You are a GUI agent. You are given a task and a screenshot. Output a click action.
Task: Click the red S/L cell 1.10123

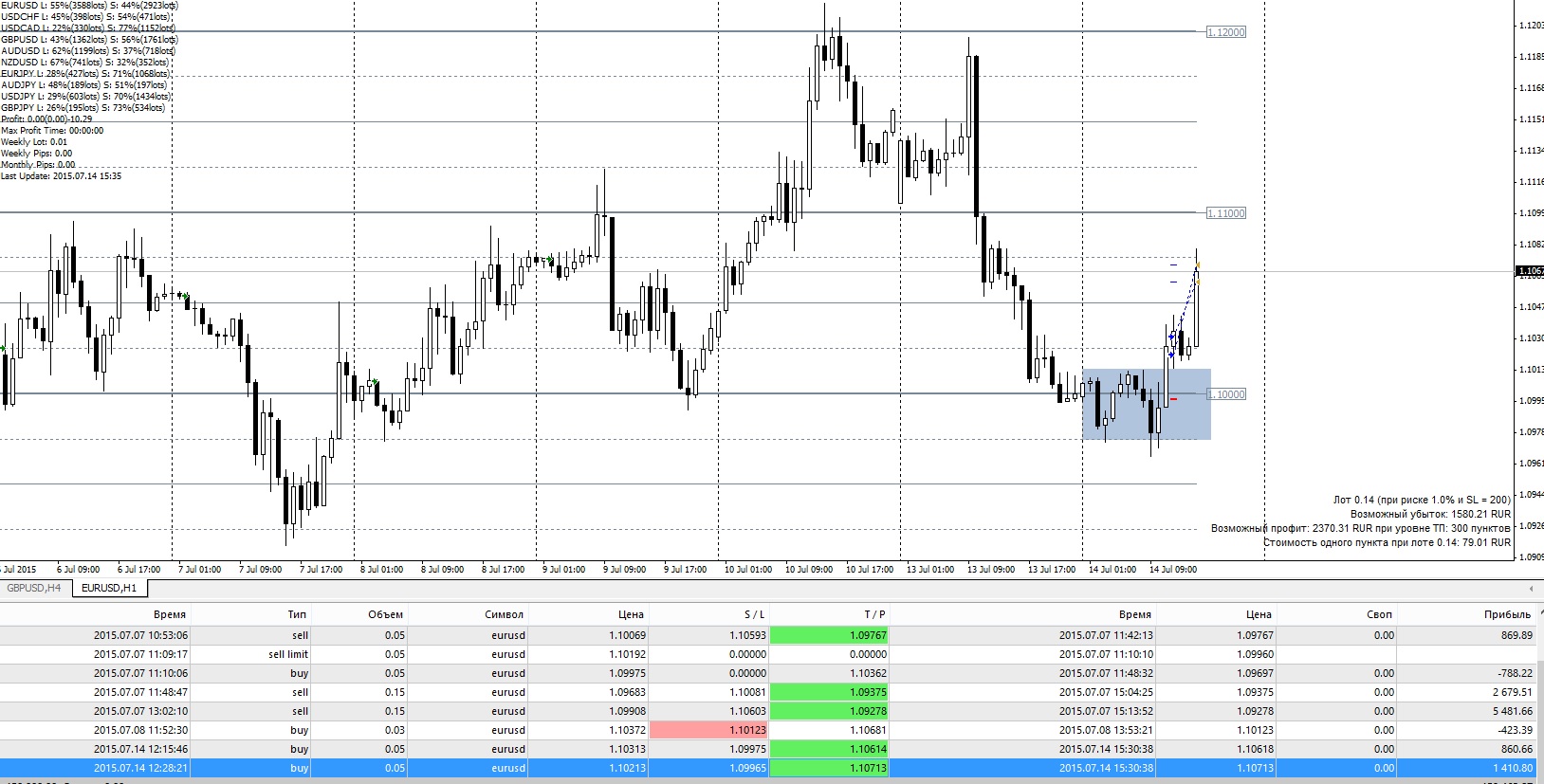(708, 730)
